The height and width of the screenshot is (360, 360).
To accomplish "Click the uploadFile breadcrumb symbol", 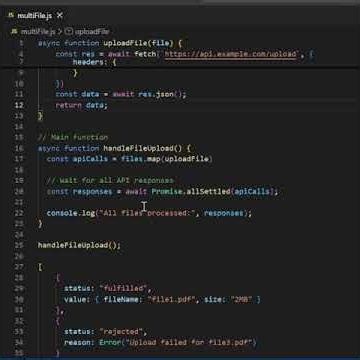I will 92,32.
